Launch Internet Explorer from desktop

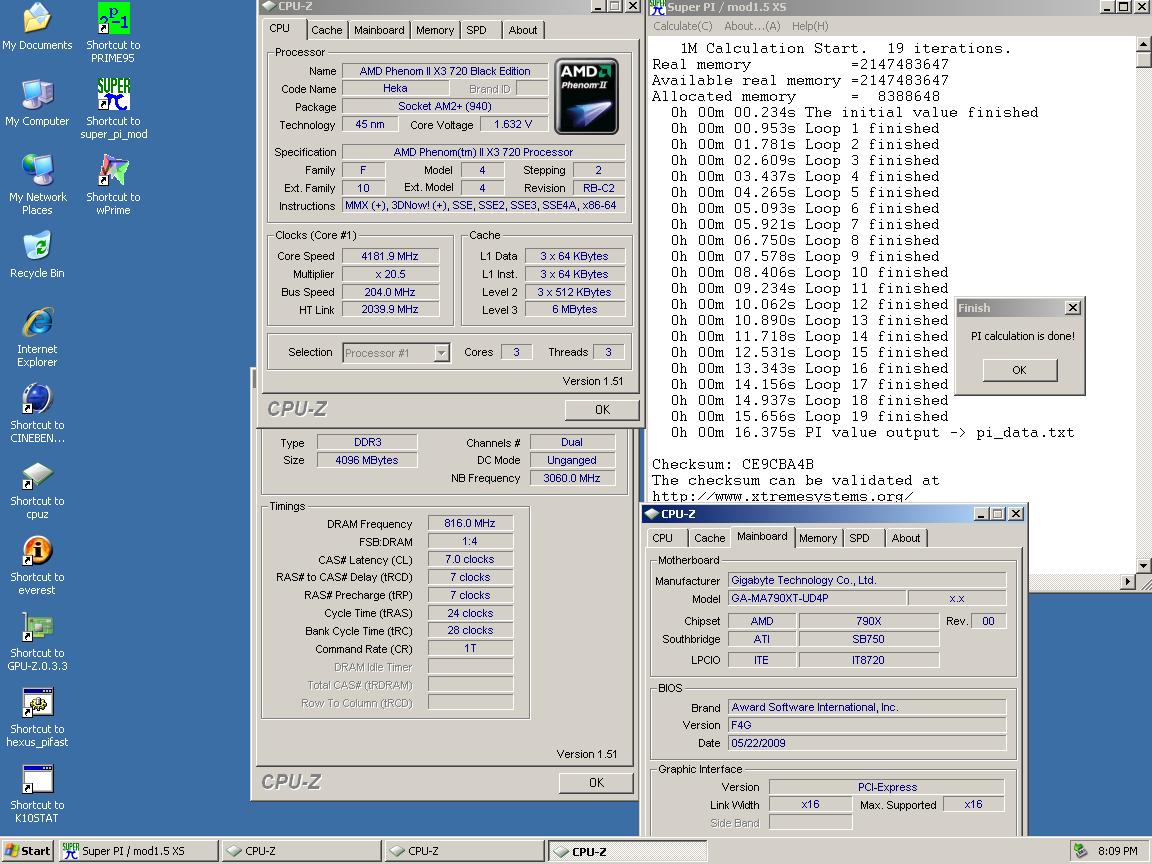click(37, 323)
